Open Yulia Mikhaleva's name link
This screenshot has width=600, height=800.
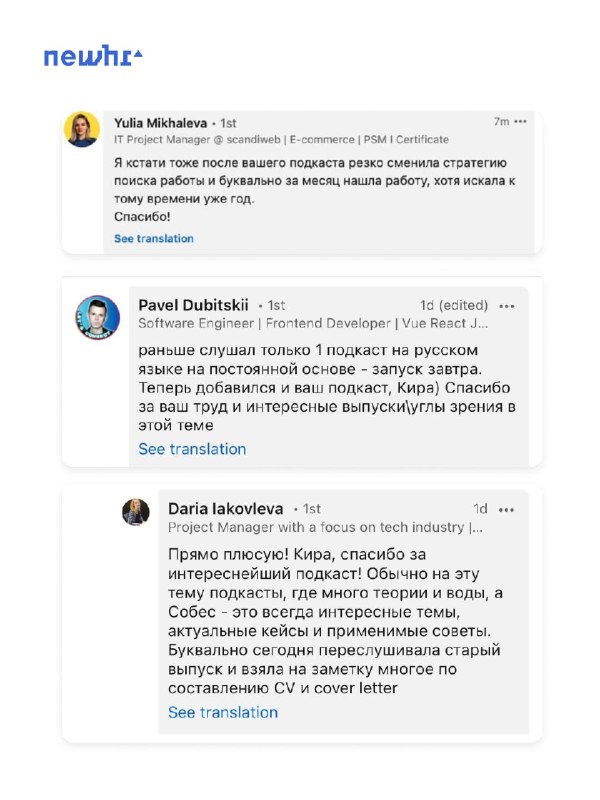click(160, 123)
